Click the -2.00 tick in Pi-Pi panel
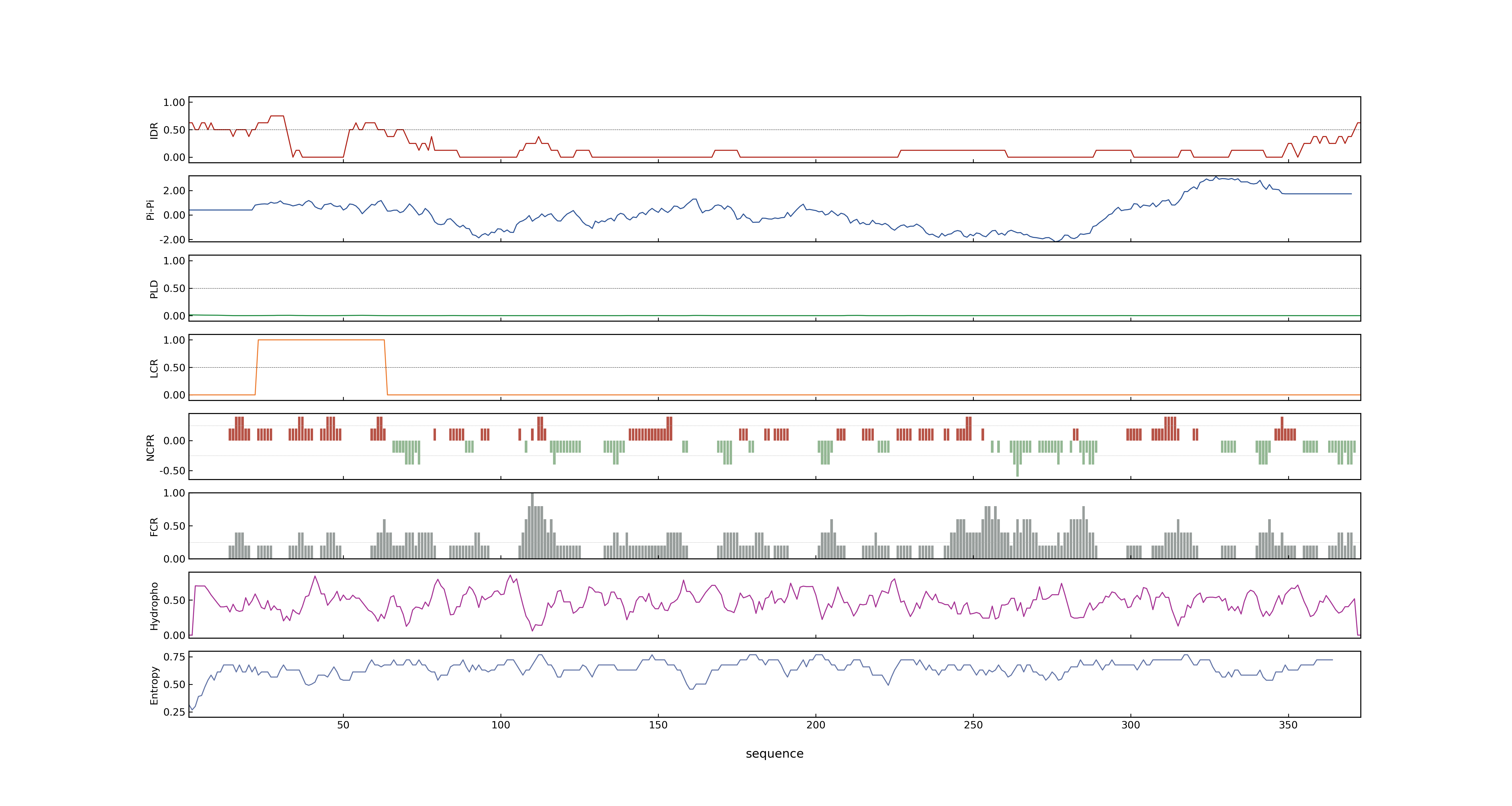 tap(172, 240)
